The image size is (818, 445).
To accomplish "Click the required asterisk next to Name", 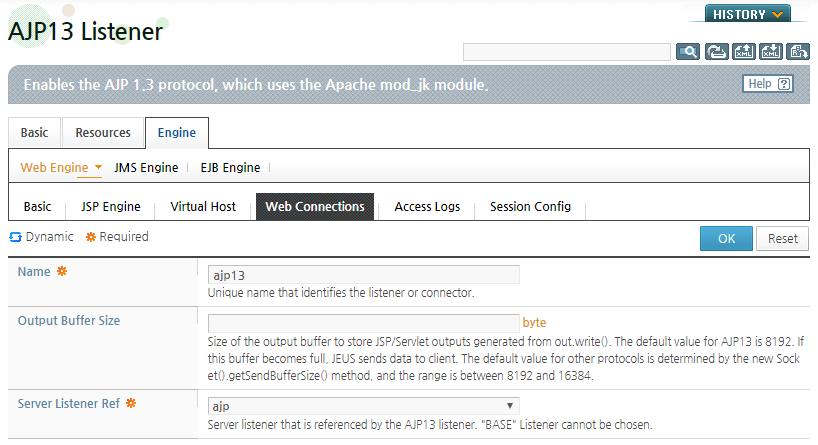I will click(x=62, y=271).
